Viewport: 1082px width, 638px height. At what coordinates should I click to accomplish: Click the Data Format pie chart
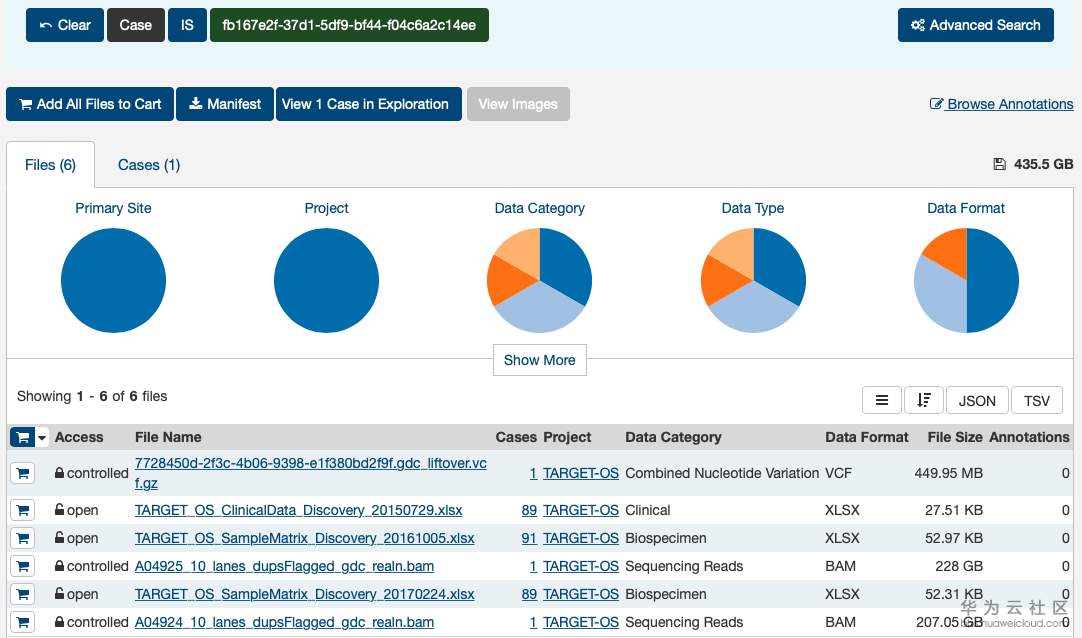tap(966, 280)
